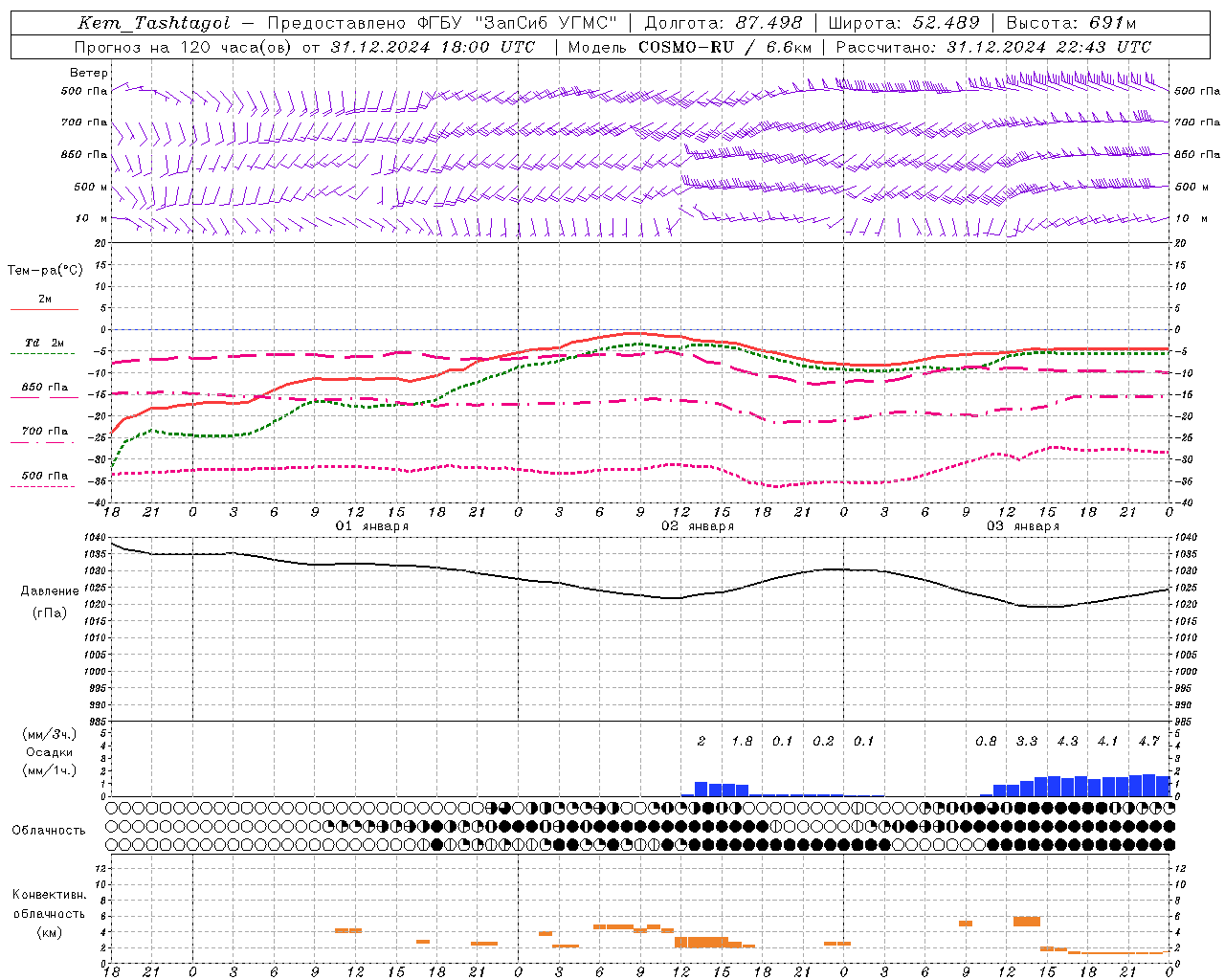Click the 4.7 precipitation total value
Image resolution: width=1225 pixels, height=980 pixels.
(x=1148, y=742)
